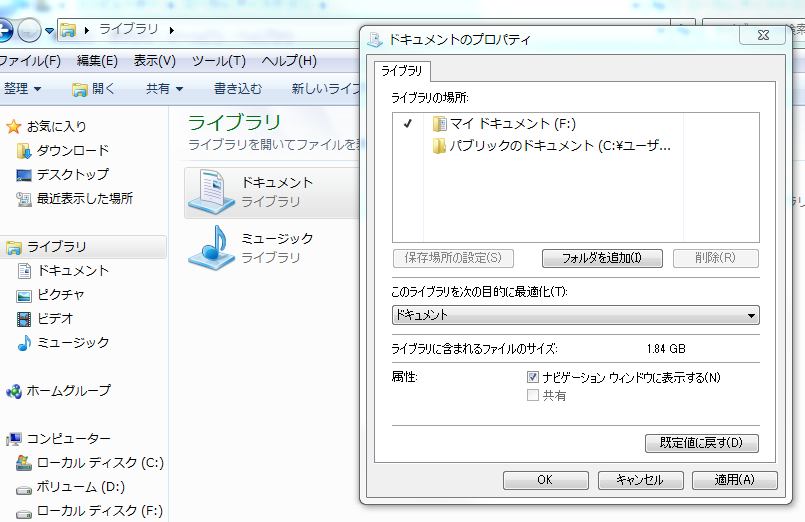Click the properties dialog title icon
Viewport: 805px width, 522px height.
[x=375, y=40]
